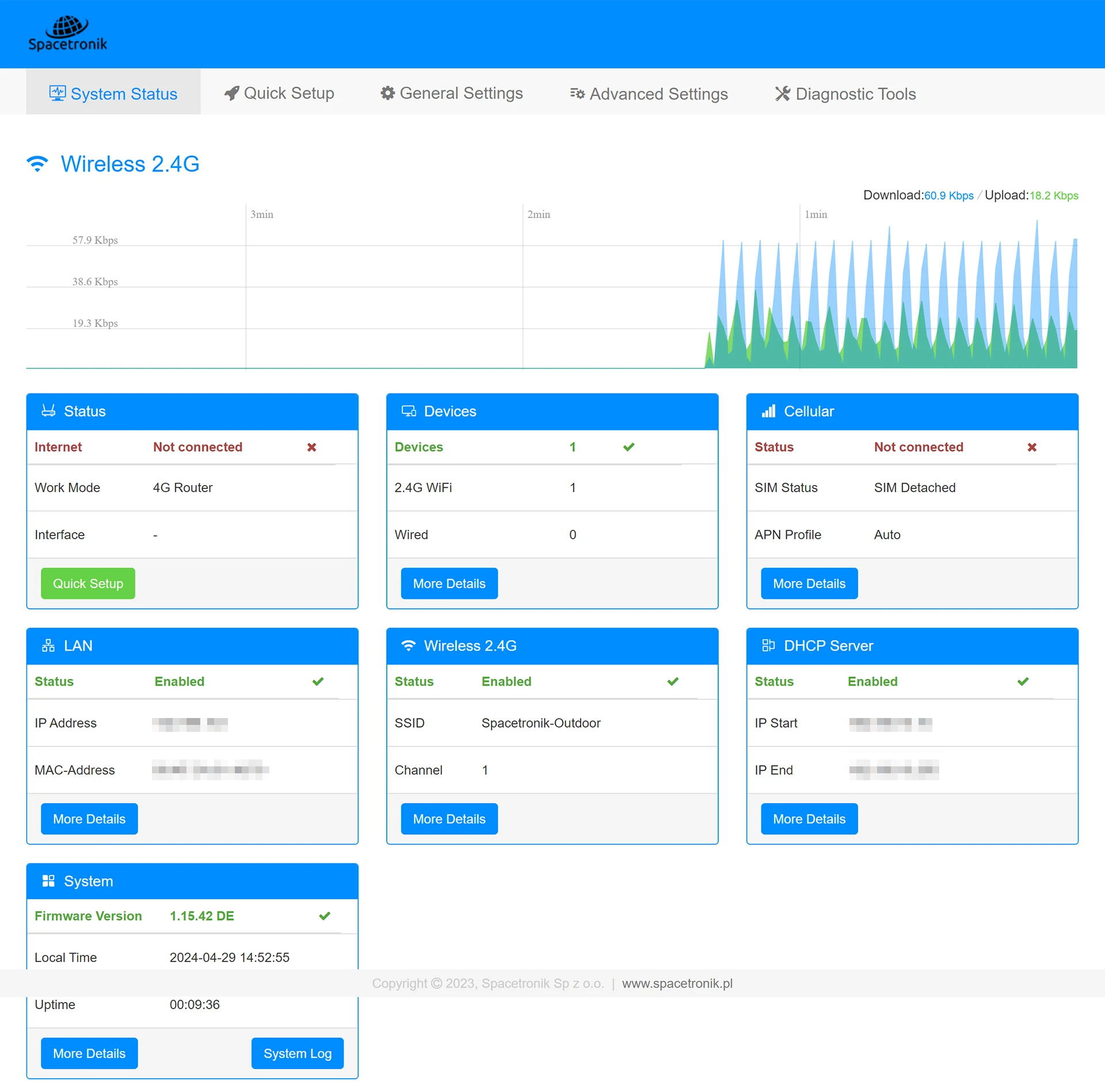Click green checkmark in LAN Status row
The height and width of the screenshot is (1092, 1105).
tap(318, 681)
